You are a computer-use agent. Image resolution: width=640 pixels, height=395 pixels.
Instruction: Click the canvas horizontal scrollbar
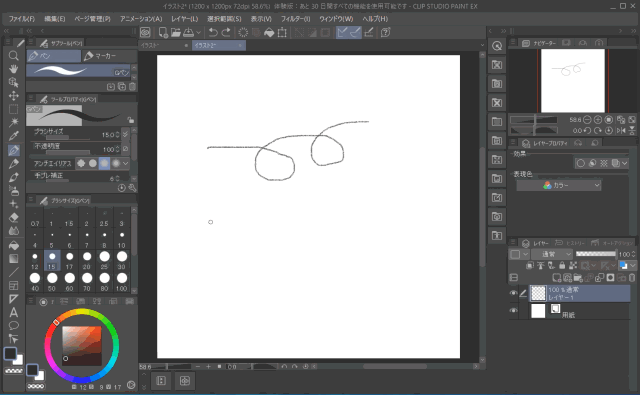[x=395, y=366]
